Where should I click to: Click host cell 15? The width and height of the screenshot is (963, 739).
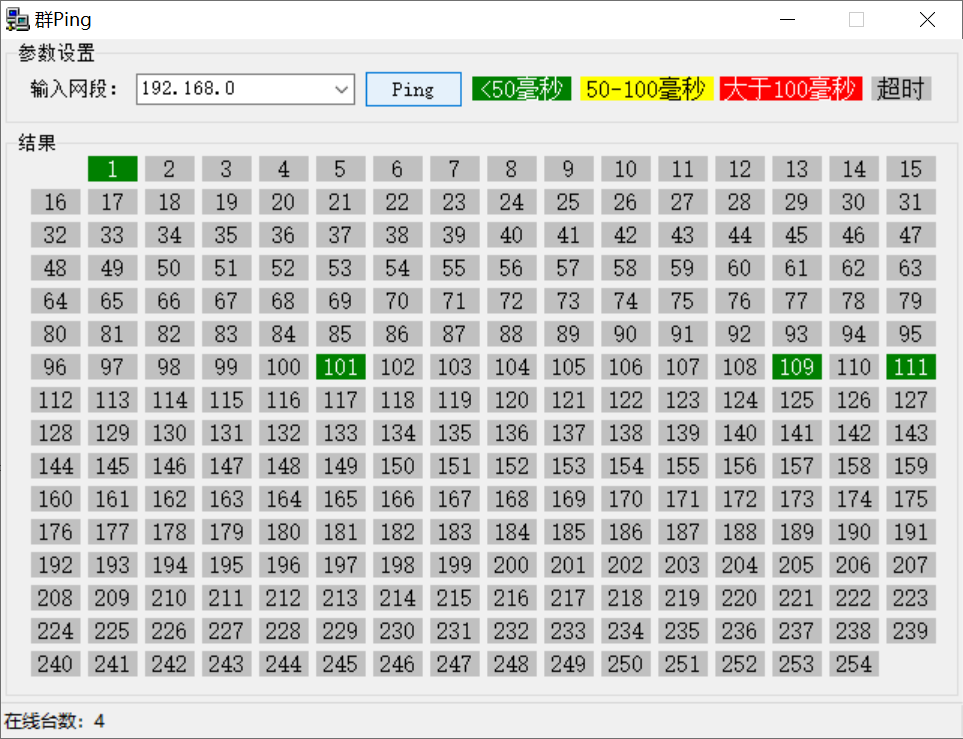[x=911, y=169]
